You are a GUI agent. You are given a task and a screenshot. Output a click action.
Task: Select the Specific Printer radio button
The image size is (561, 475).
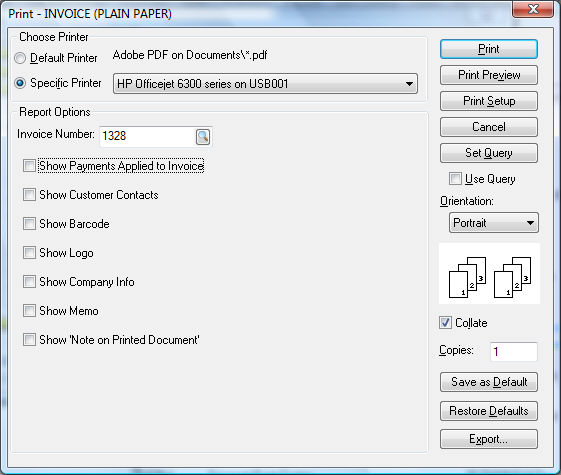point(20,83)
